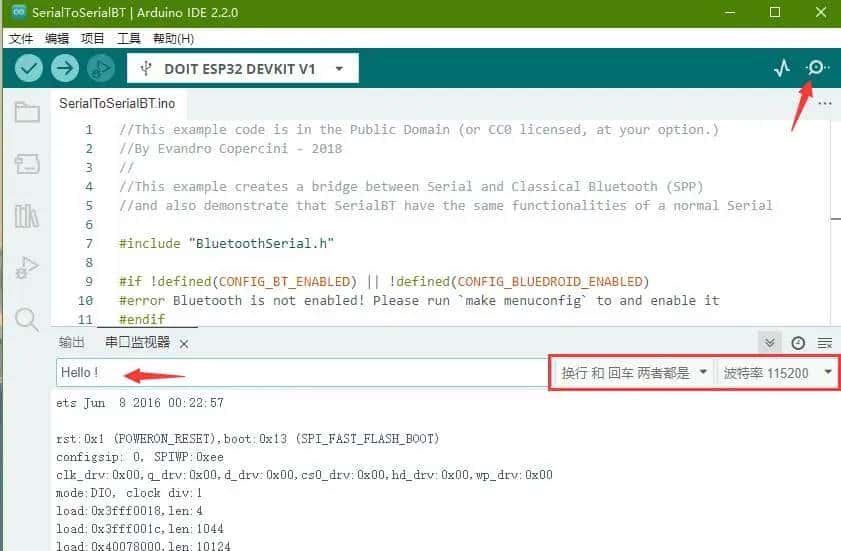
Task: Open the board selector DOIT ESP32 DEVKIT V1
Action: pos(242,69)
